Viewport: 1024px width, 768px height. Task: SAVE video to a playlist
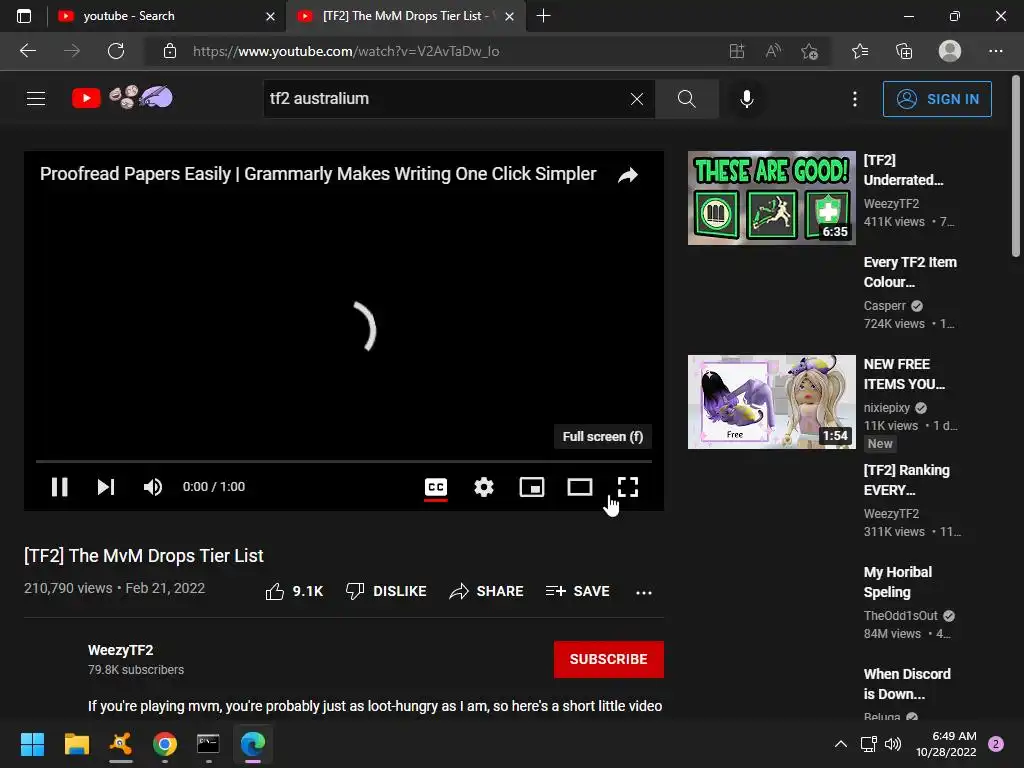(x=577, y=592)
